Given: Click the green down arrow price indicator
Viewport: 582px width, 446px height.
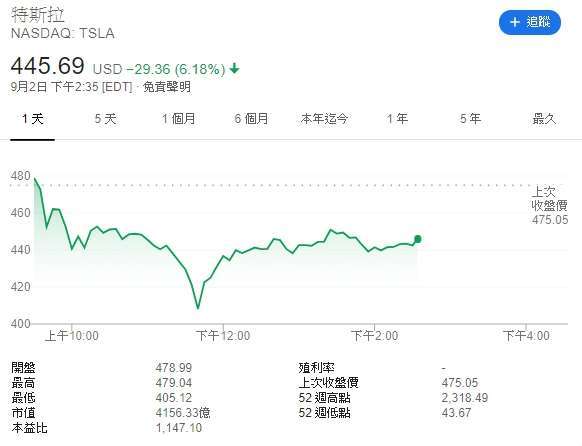Looking at the screenshot, I should click(234, 69).
